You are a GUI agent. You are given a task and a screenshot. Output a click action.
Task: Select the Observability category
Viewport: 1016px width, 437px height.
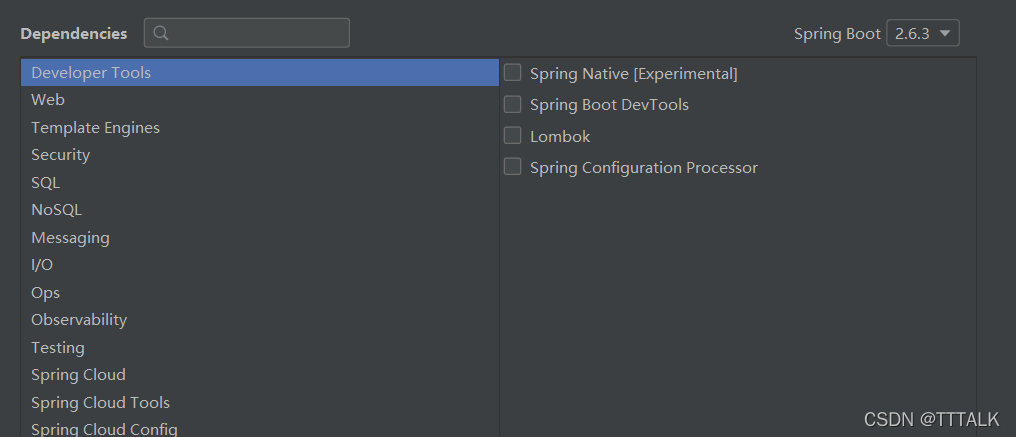tap(260, 320)
